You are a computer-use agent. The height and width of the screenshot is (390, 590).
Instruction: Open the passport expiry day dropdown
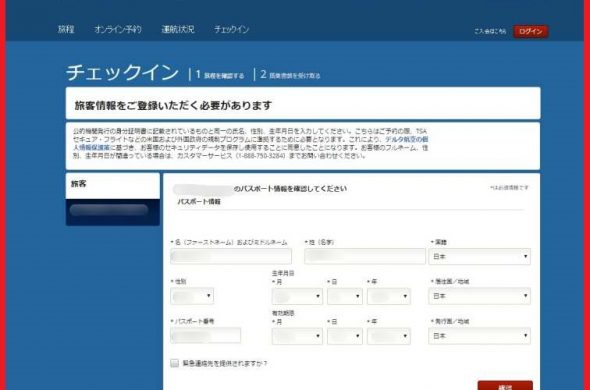[x=345, y=336]
